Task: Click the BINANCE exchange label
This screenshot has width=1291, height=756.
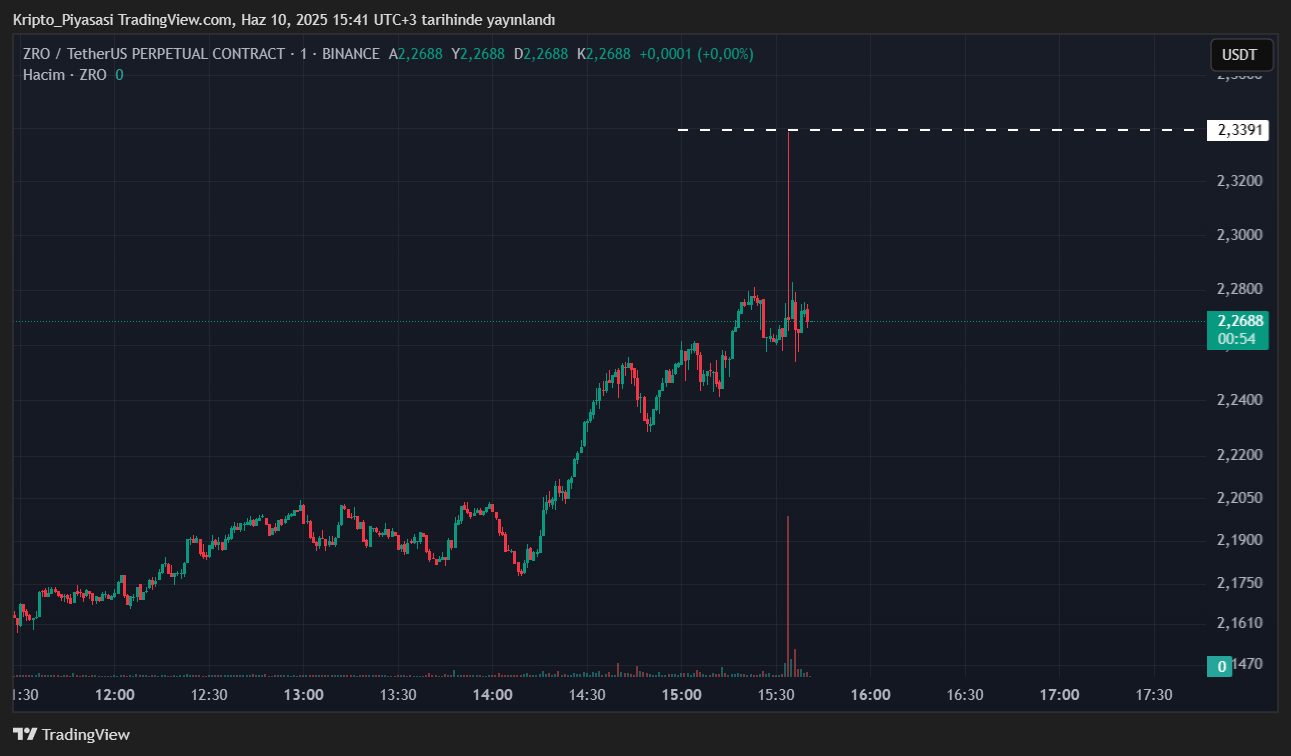Action: coord(351,54)
